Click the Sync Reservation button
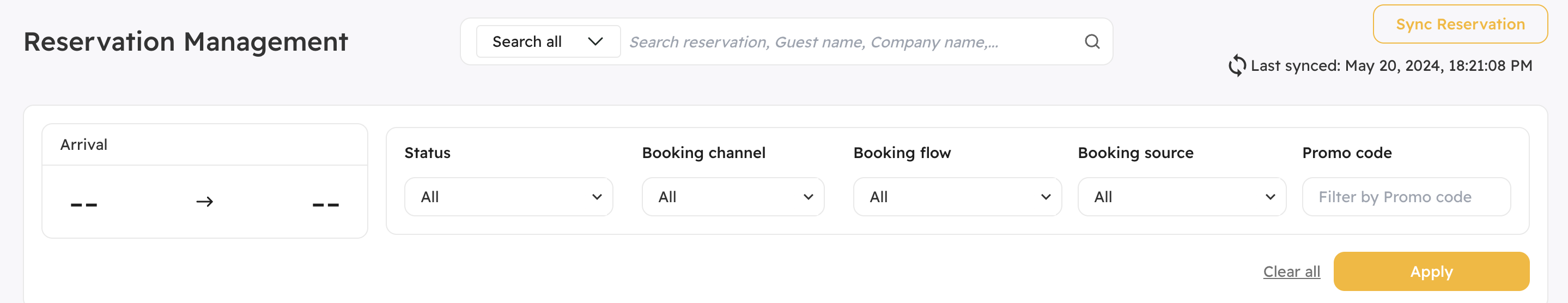 point(1460,25)
